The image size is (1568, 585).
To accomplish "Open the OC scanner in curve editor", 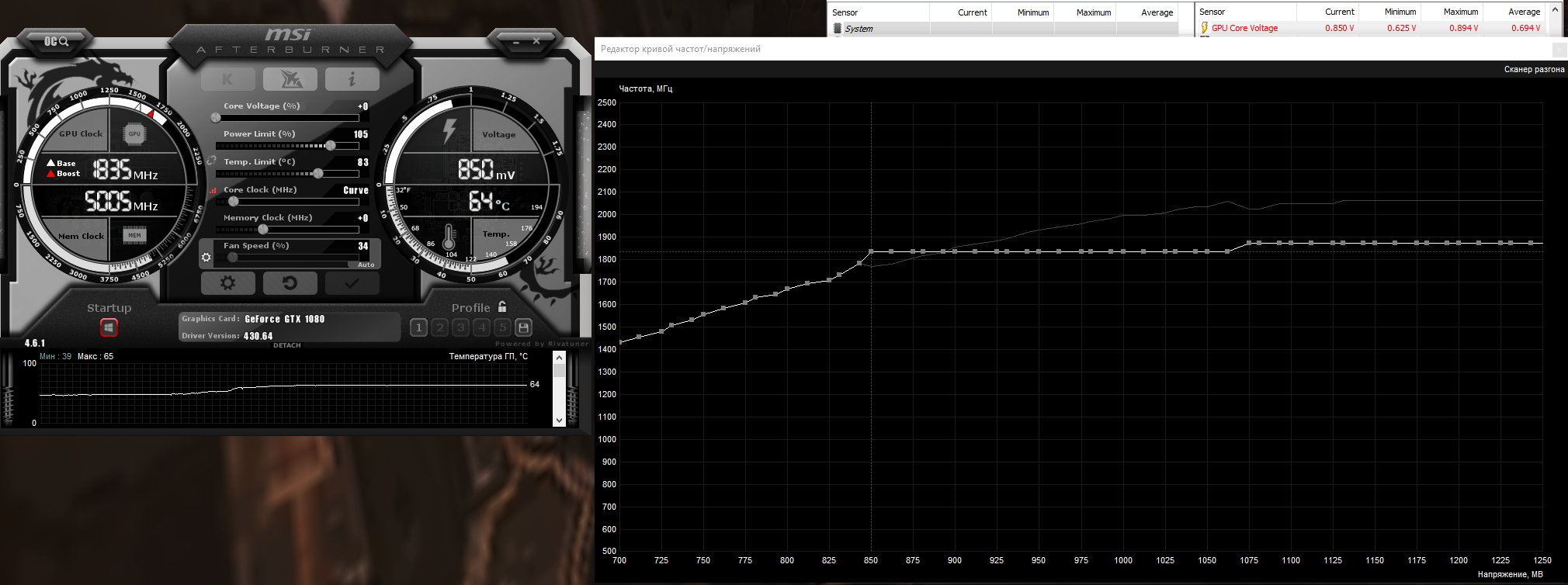I will coord(1534,69).
